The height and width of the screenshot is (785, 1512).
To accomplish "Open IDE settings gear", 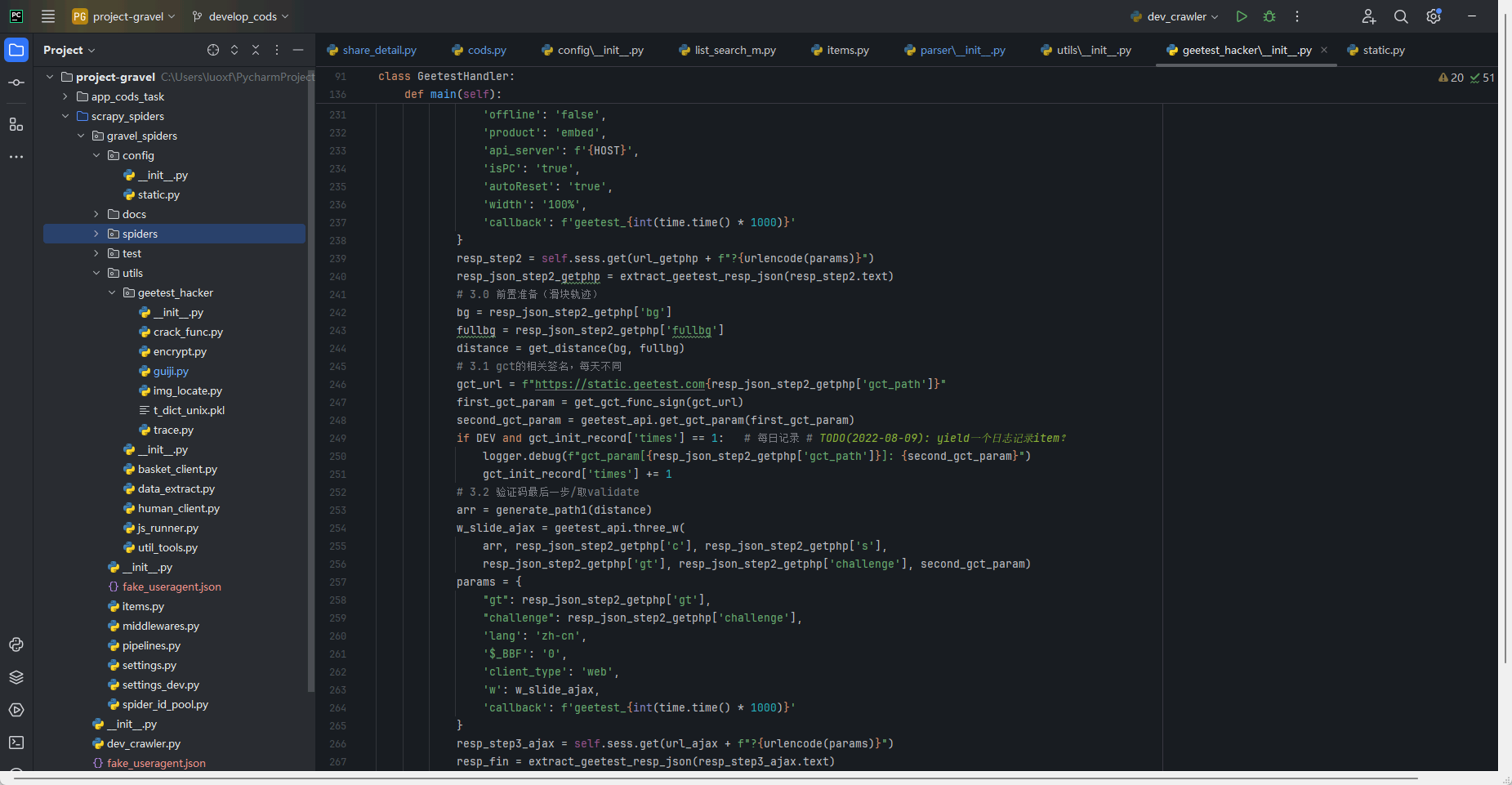I will pos(1434,16).
